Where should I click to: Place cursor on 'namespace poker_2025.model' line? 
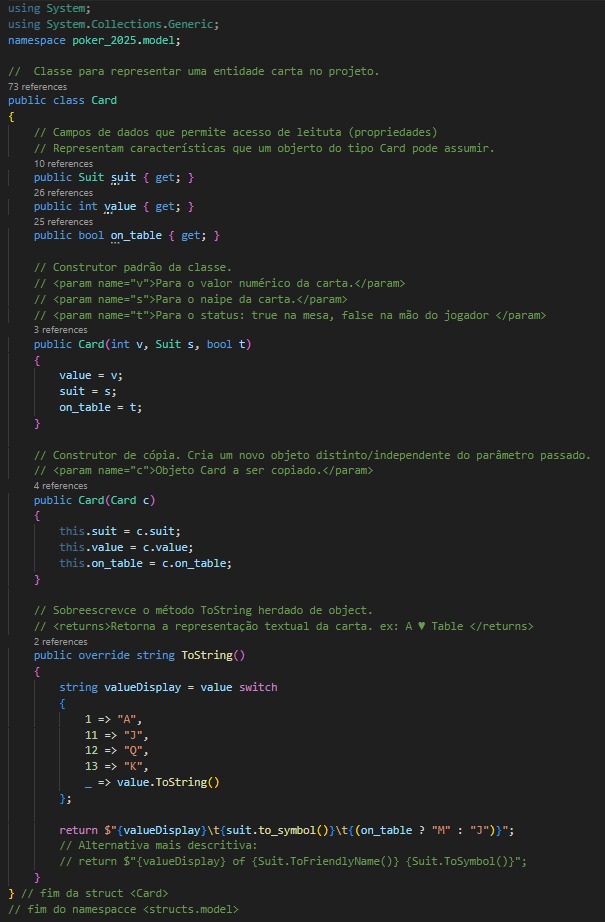94,41
